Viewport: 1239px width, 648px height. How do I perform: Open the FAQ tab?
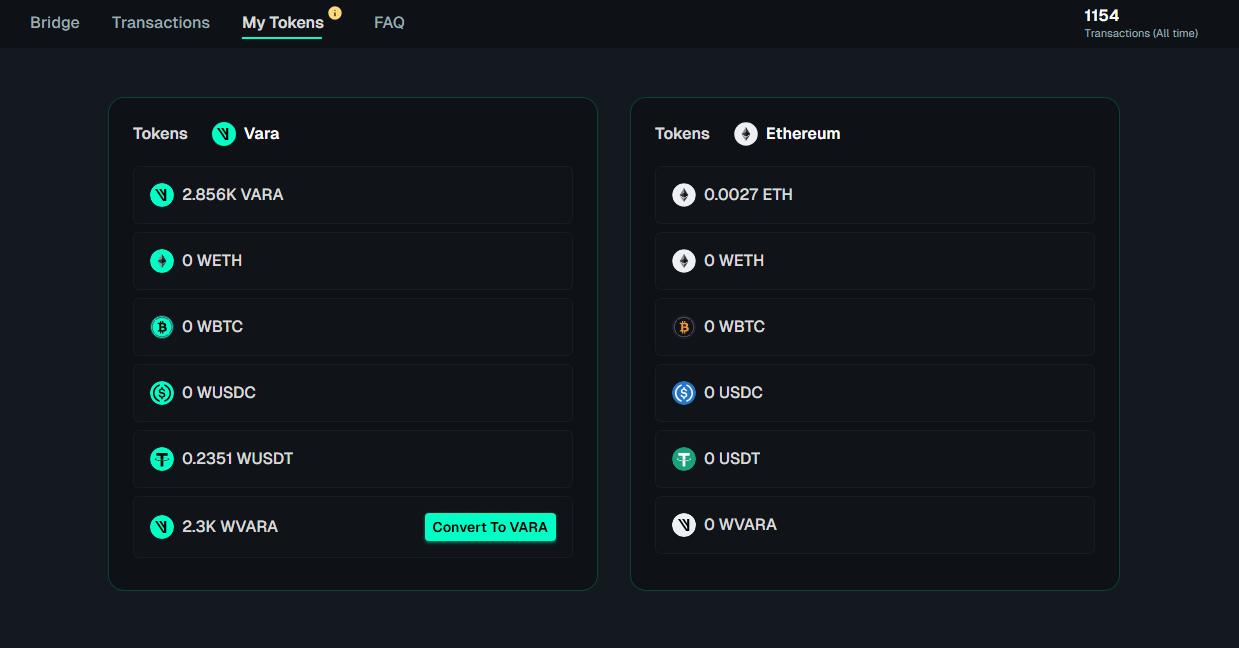point(389,22)
